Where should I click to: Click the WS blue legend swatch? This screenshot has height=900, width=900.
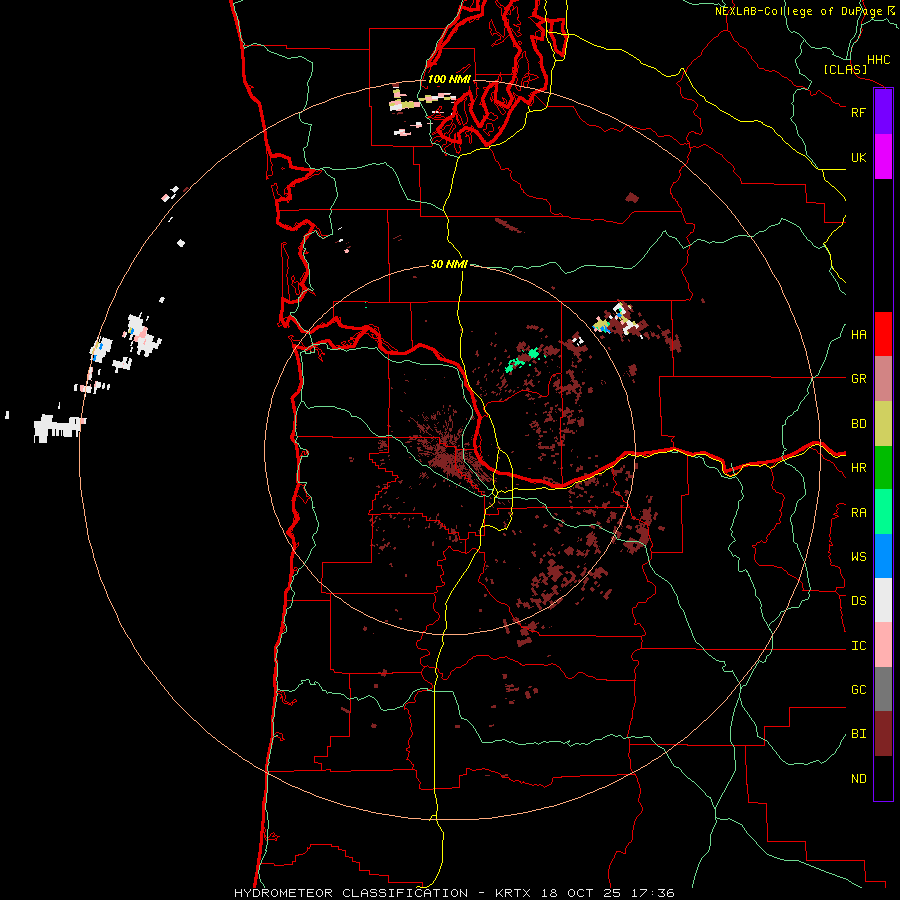883,556
